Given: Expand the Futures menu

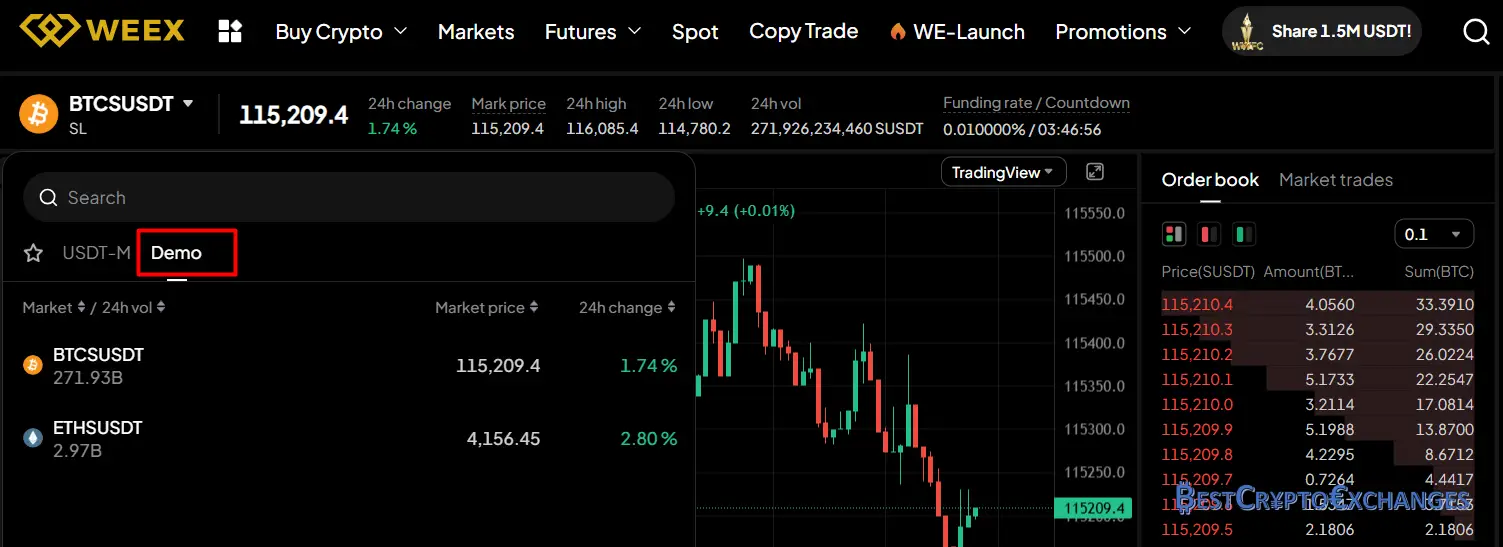Looking at the screenshot, I should coord(592,32).
